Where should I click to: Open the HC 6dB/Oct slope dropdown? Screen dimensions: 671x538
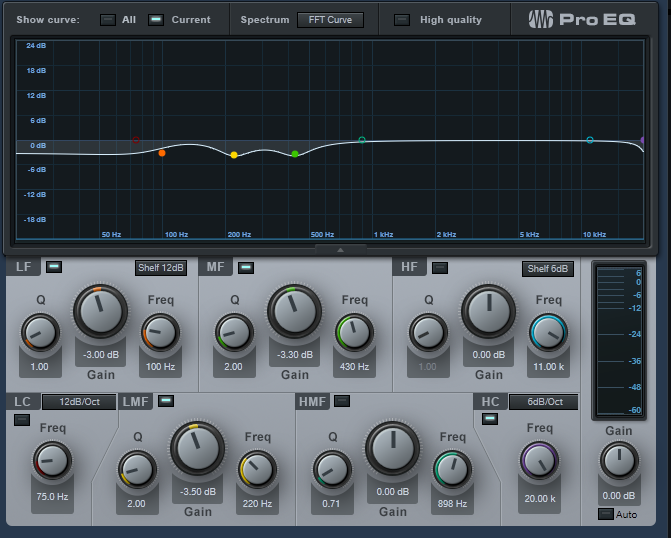point(545,402)
